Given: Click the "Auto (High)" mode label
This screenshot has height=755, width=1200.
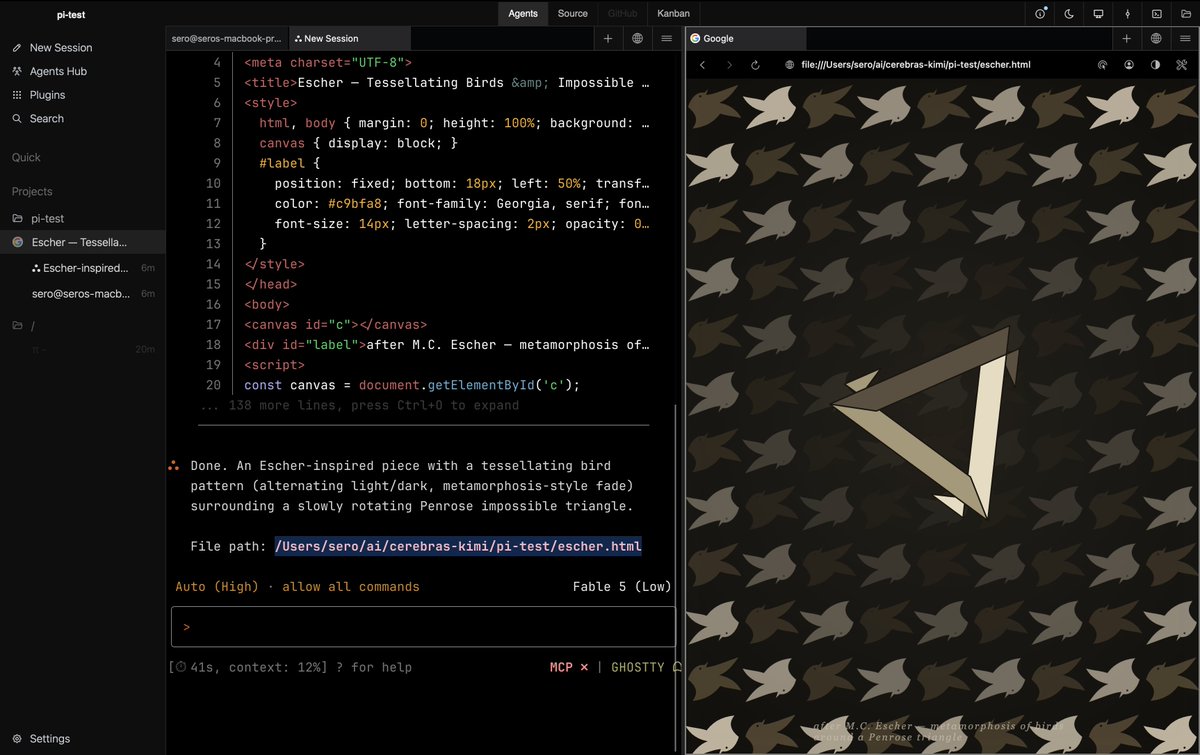Looking at the screenshot, I should (217, 587).
